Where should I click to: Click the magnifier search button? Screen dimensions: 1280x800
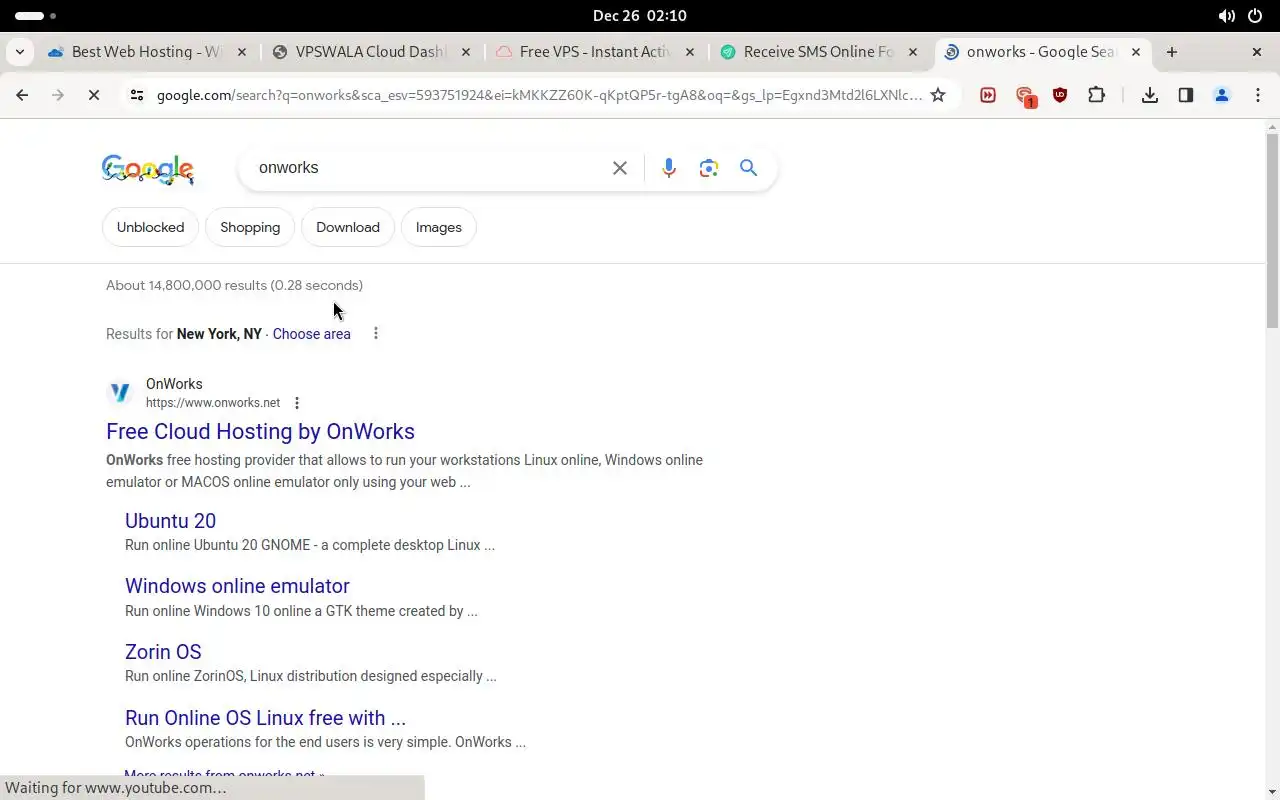click(x=748, y=168)
